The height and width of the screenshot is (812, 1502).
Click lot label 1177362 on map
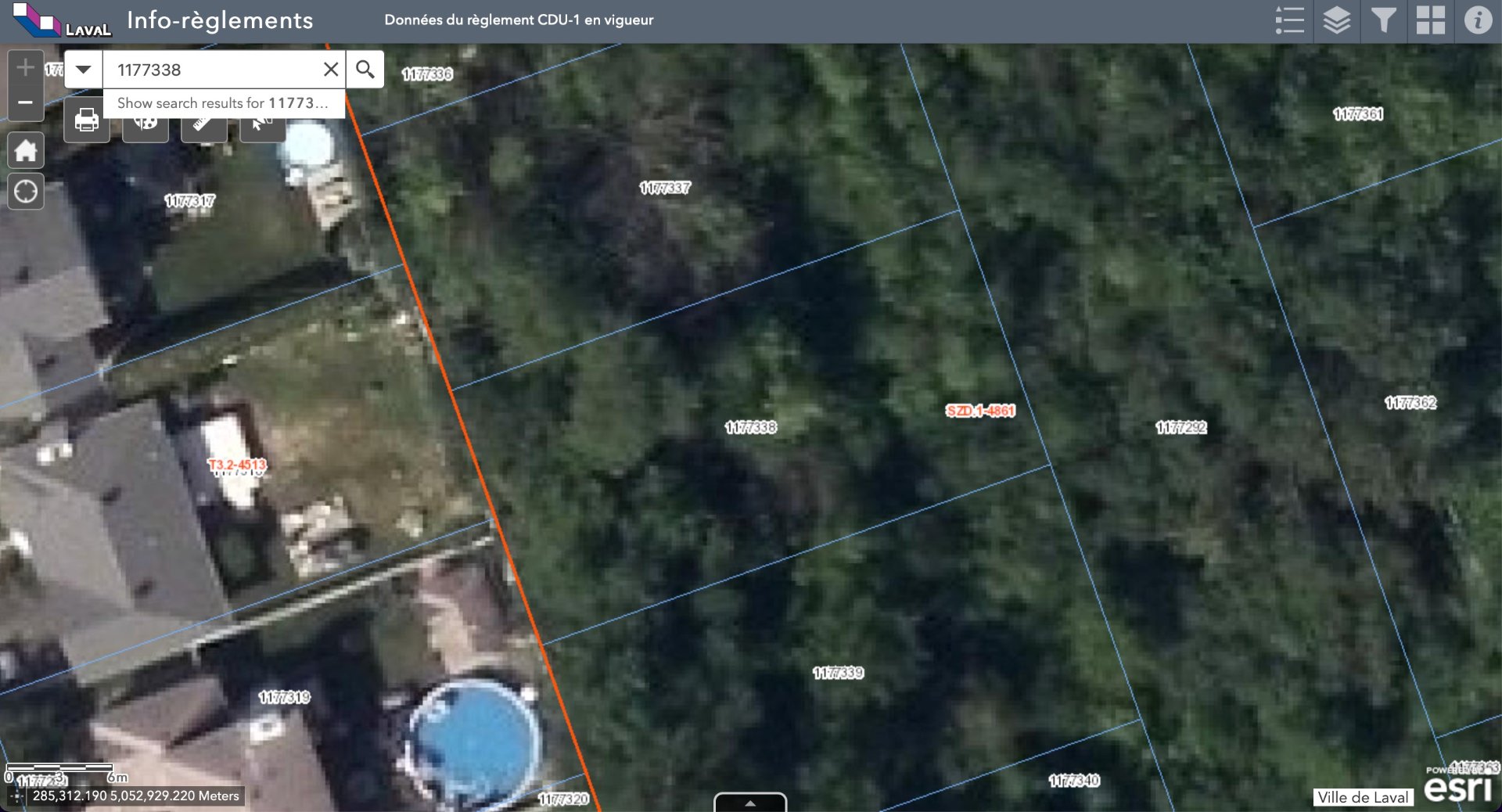(x=1410, y=403)
